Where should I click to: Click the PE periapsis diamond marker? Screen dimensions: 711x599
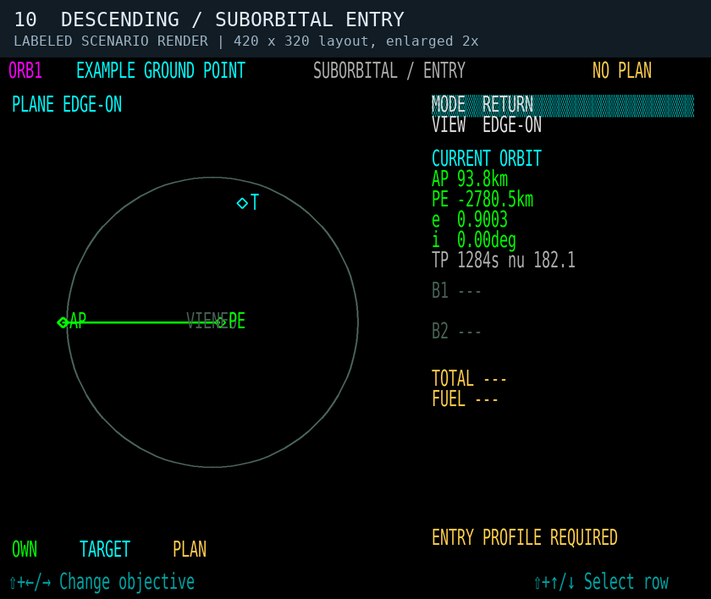[x=221, y=322]
